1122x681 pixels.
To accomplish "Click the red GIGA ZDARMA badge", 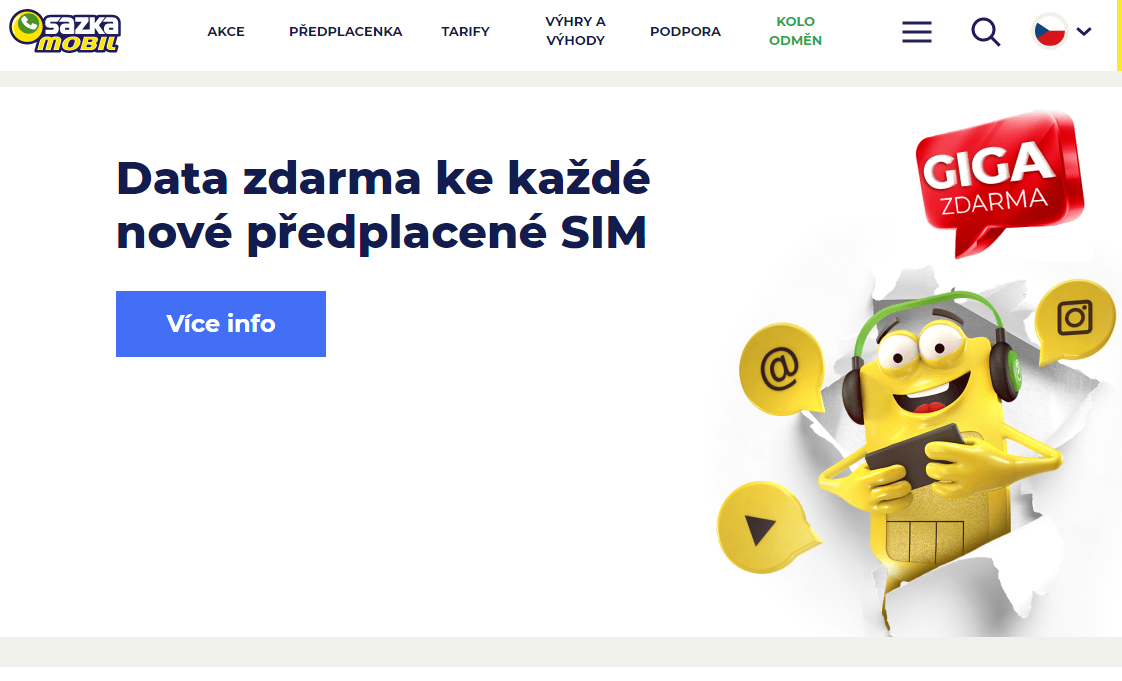I will tap(998, 181).
